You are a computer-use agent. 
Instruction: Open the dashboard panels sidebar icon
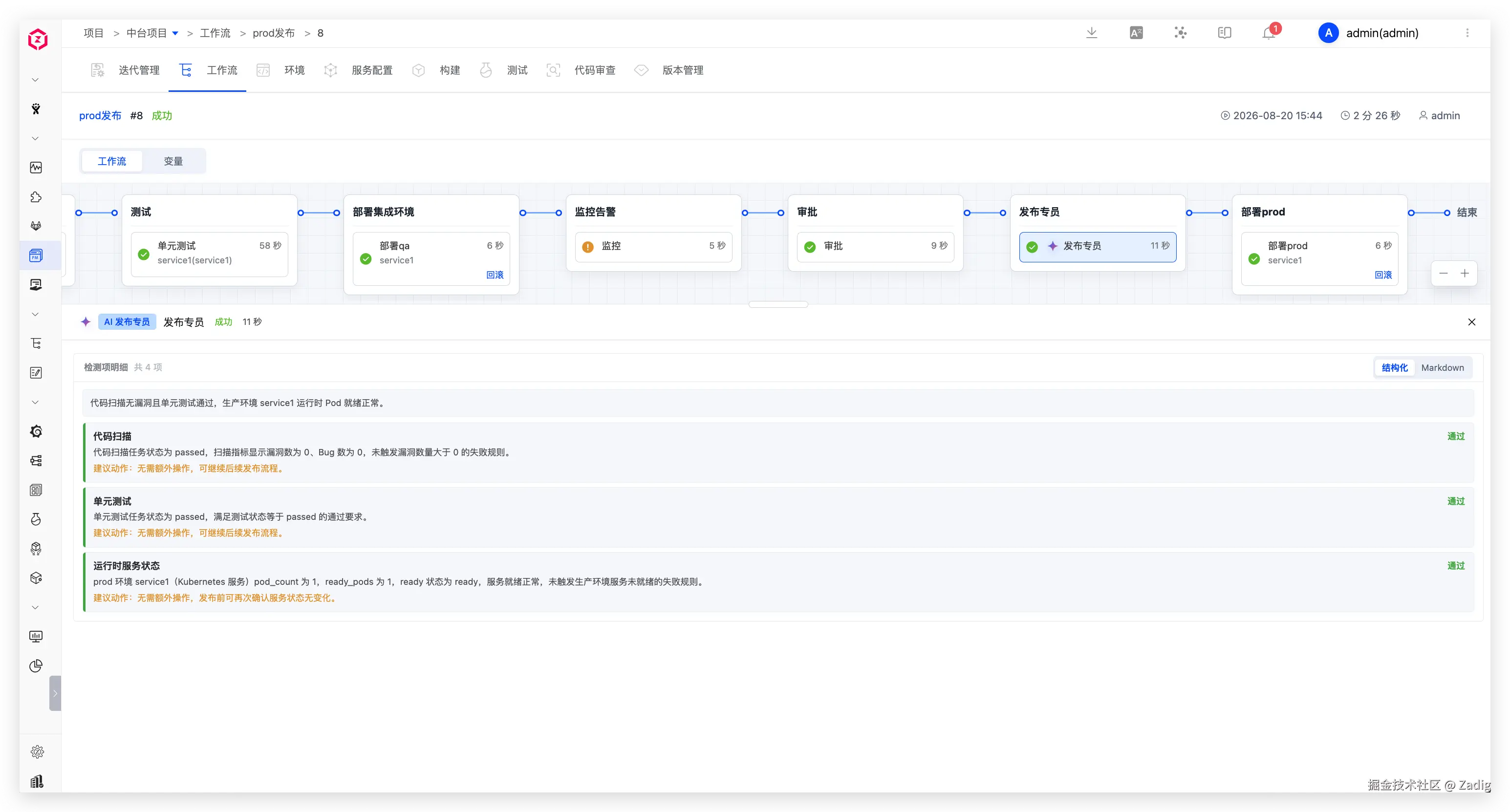click(36, 490)
